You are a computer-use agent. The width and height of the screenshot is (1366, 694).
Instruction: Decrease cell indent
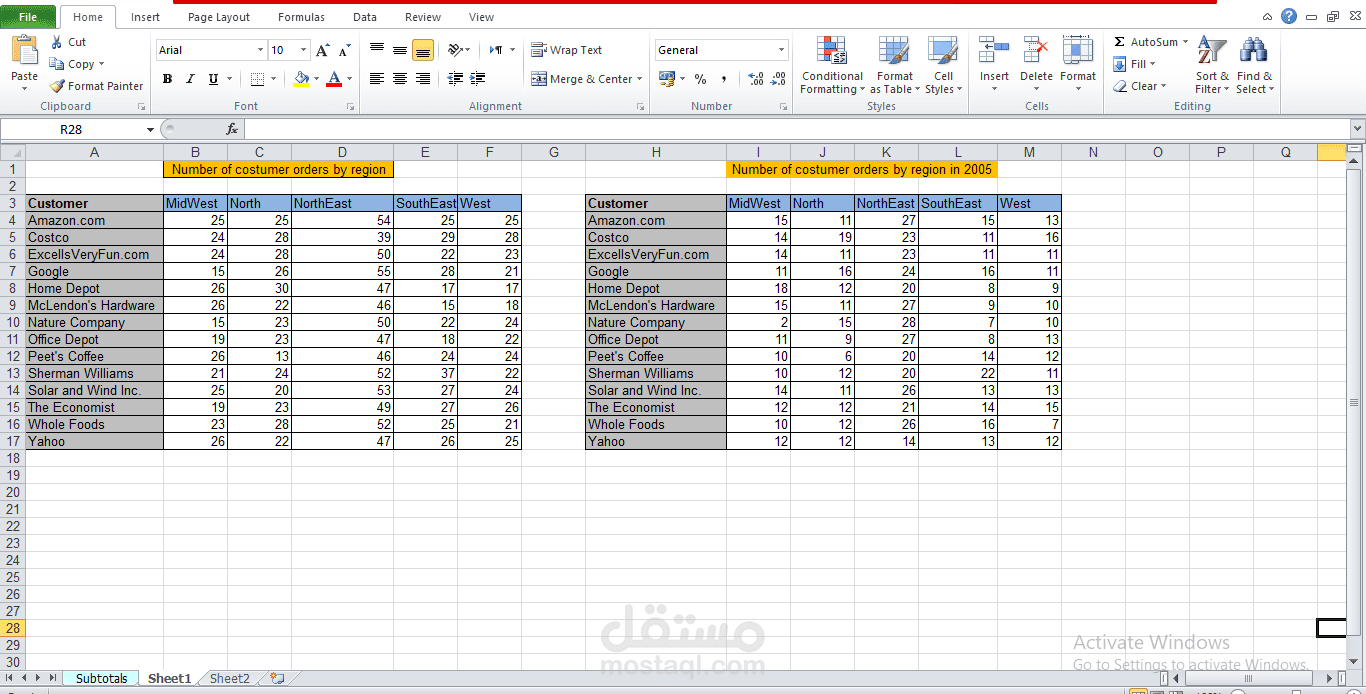(456, 79)
